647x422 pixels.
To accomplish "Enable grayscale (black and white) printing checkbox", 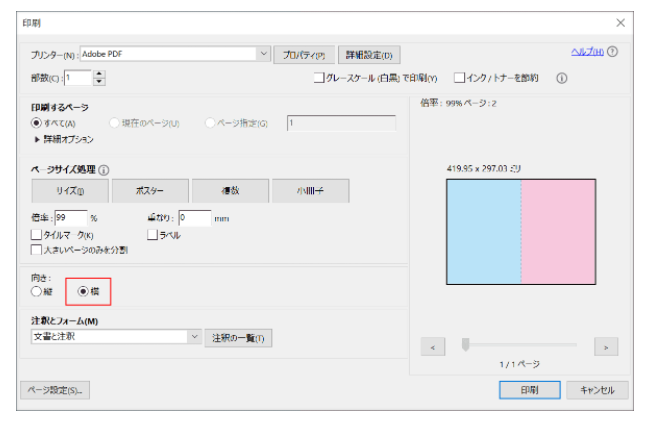I will tap(319, 77).
